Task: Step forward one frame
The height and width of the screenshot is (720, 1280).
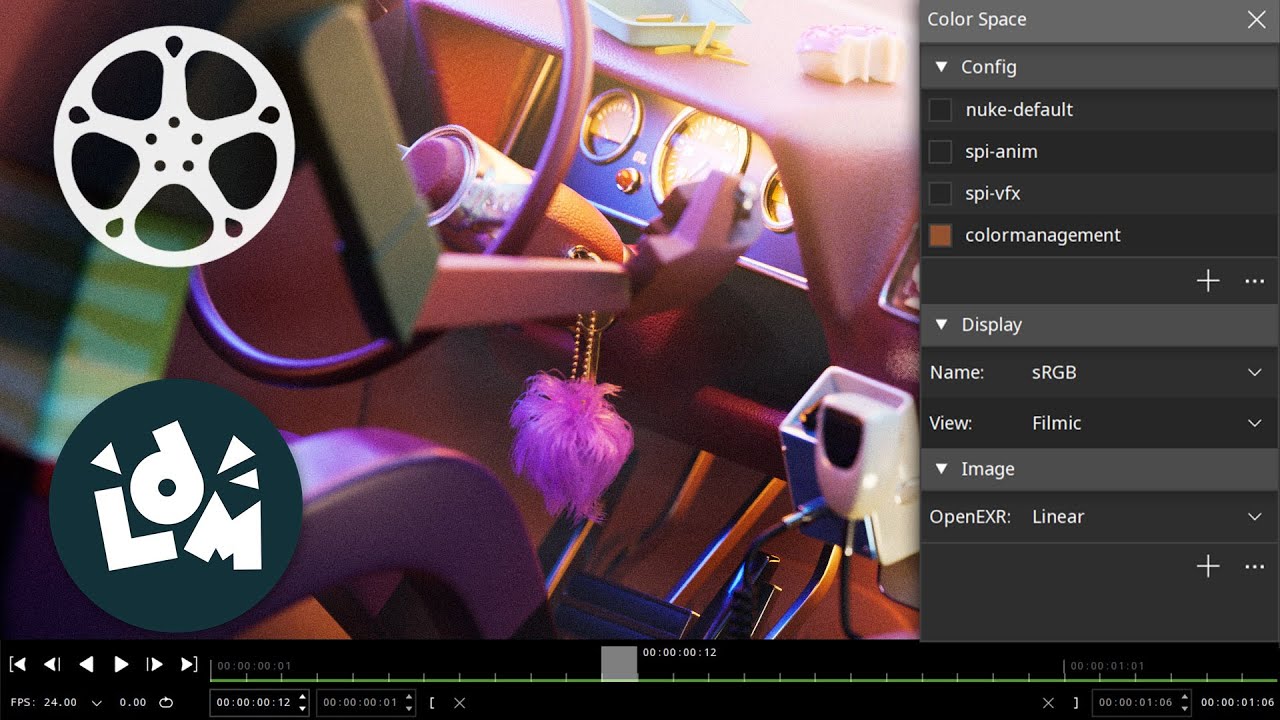Action: [155, 664]
